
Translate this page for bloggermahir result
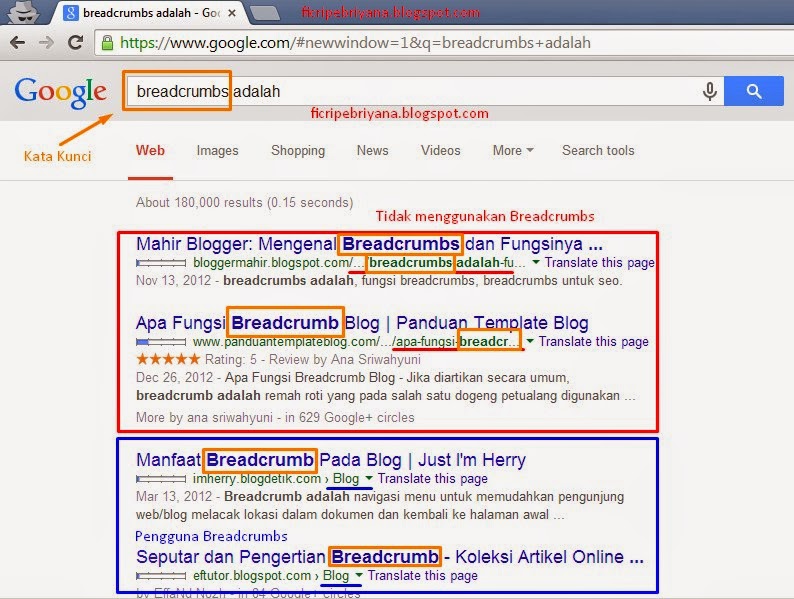click(600, 262)
